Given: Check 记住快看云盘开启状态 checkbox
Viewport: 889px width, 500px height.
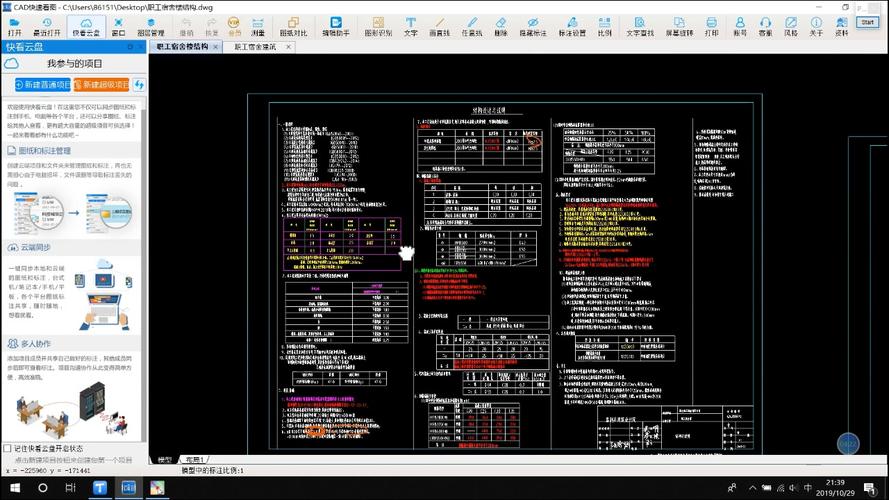Looking at the screenshot, I should 7,448.
